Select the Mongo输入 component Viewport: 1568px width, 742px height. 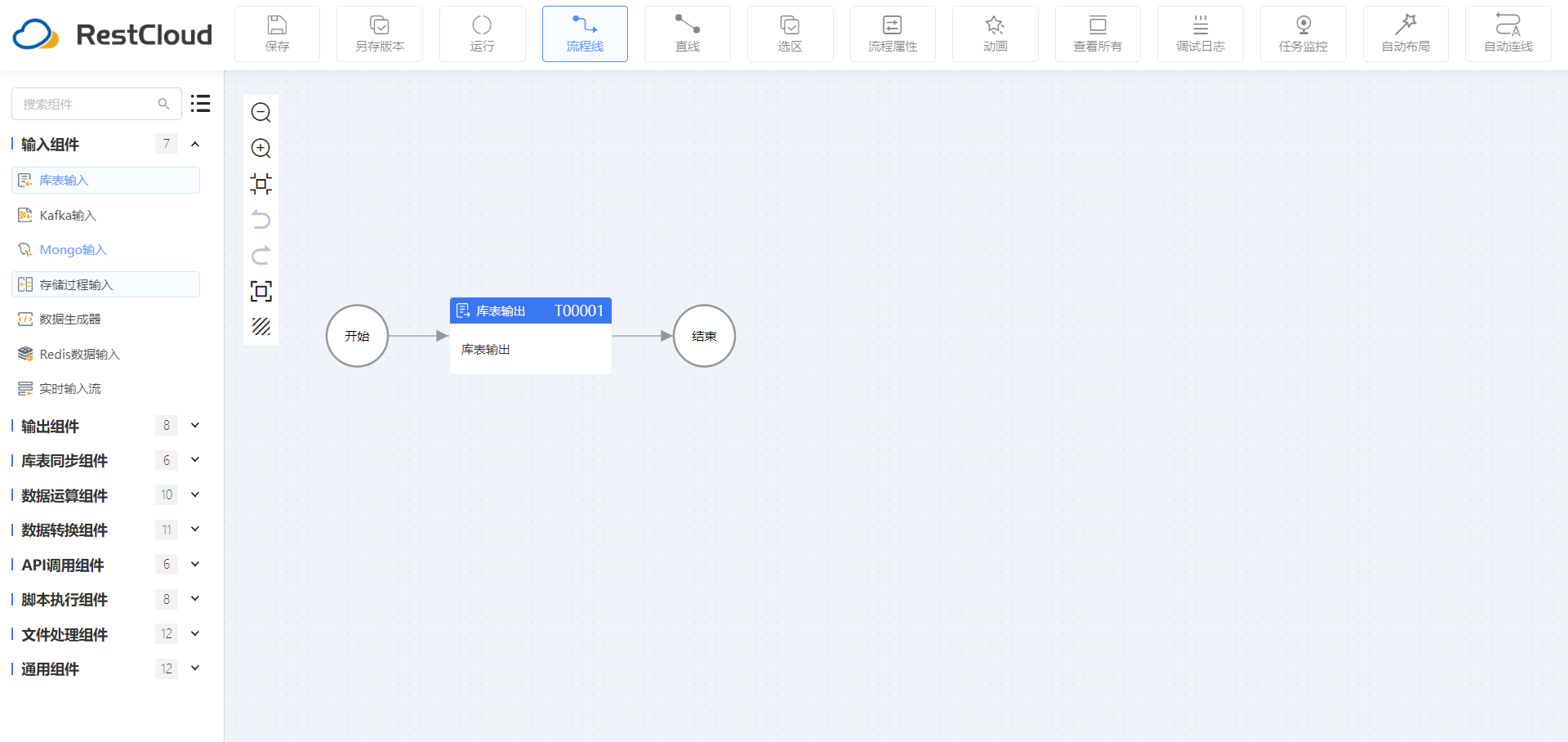[105, 250]
